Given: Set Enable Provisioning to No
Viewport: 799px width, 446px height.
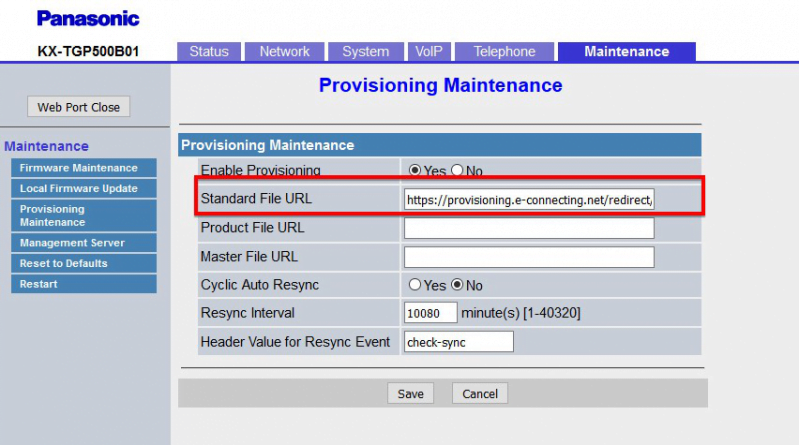Looking at the screenshot, I should [457, 170].
